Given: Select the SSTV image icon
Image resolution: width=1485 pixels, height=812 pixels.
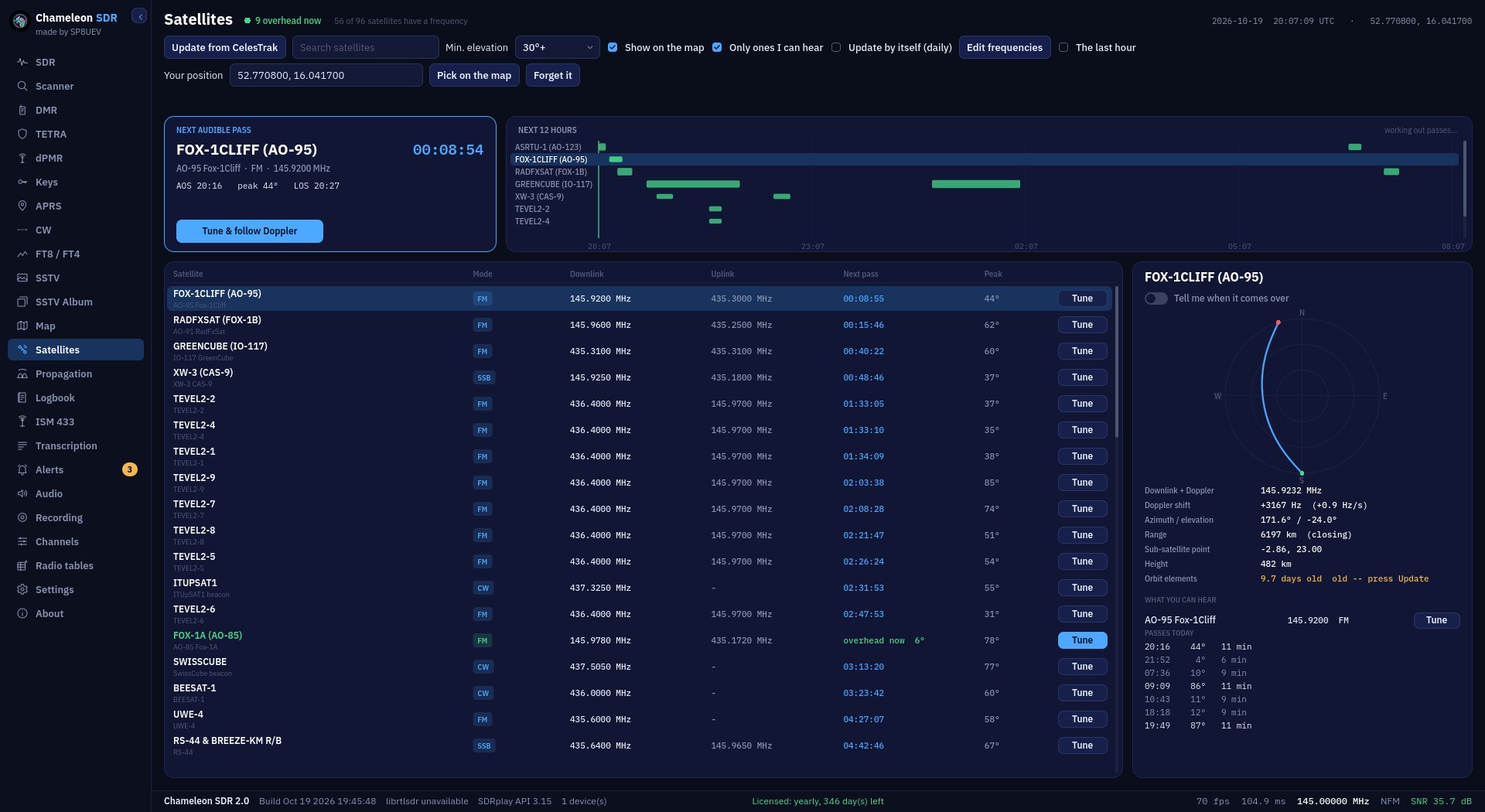Looking at the screenshot, I should (x=22, y=278).
